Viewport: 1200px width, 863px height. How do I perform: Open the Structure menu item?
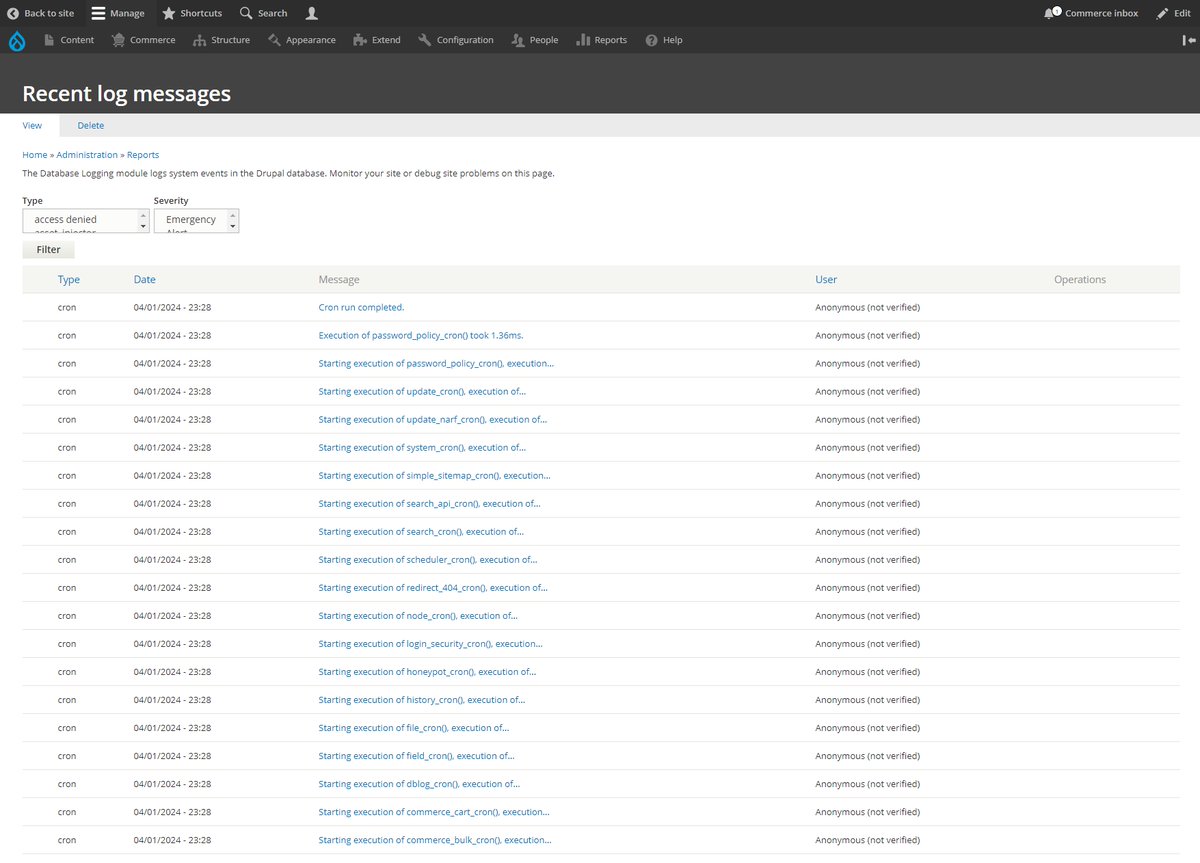[231, 40]
